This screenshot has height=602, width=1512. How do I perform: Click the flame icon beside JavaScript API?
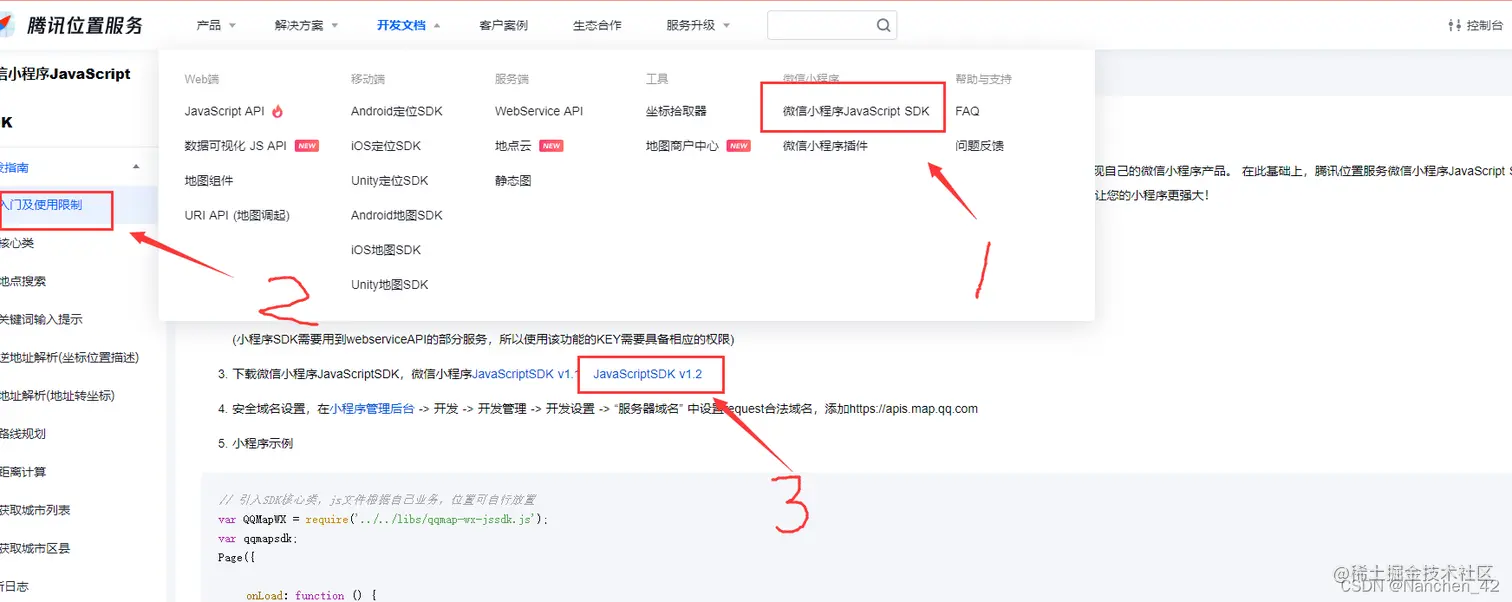[277, 111]
